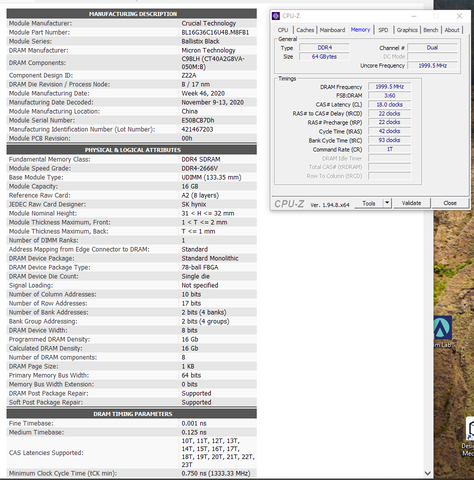Click the Standard Monolithic package value
This screenshot has width=474, height=480.
tap(210, 258)
